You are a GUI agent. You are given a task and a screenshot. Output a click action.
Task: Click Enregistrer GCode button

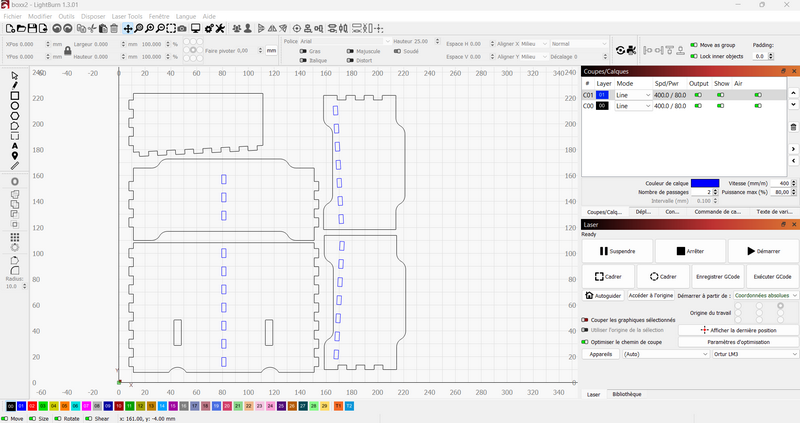(717, 276)
